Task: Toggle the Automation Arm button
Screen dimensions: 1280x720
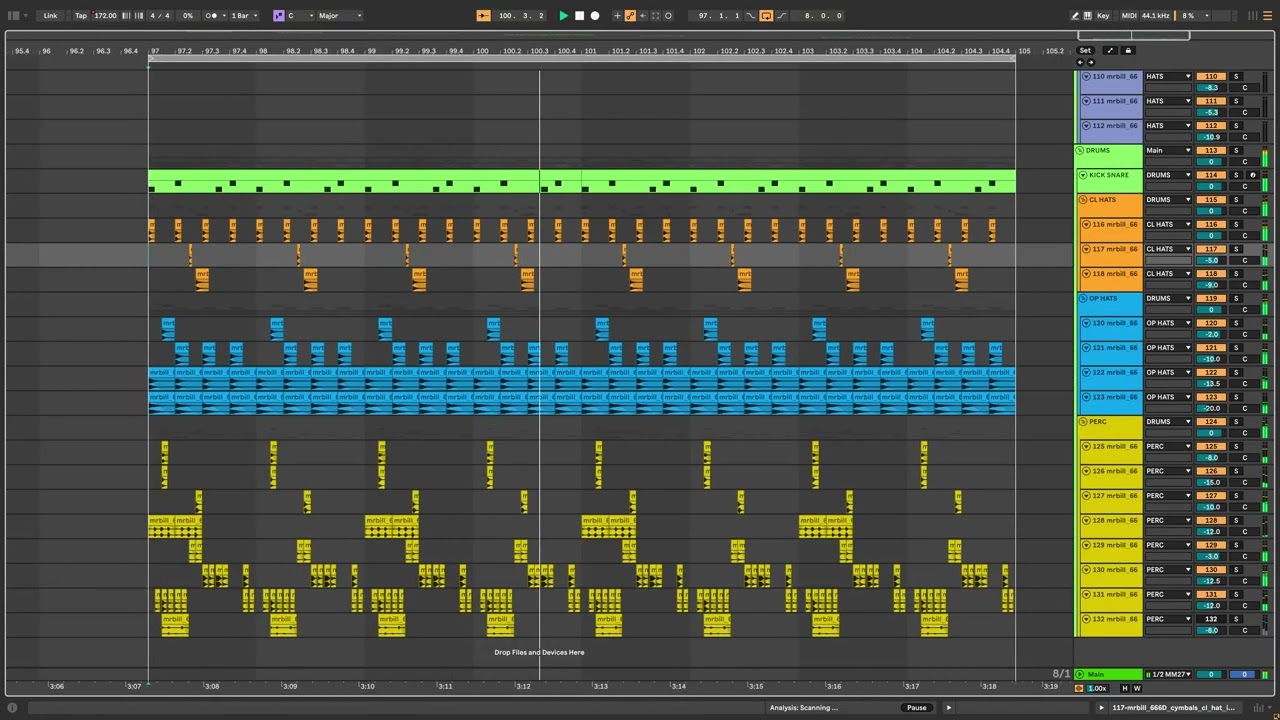Action: click(630, 16)
